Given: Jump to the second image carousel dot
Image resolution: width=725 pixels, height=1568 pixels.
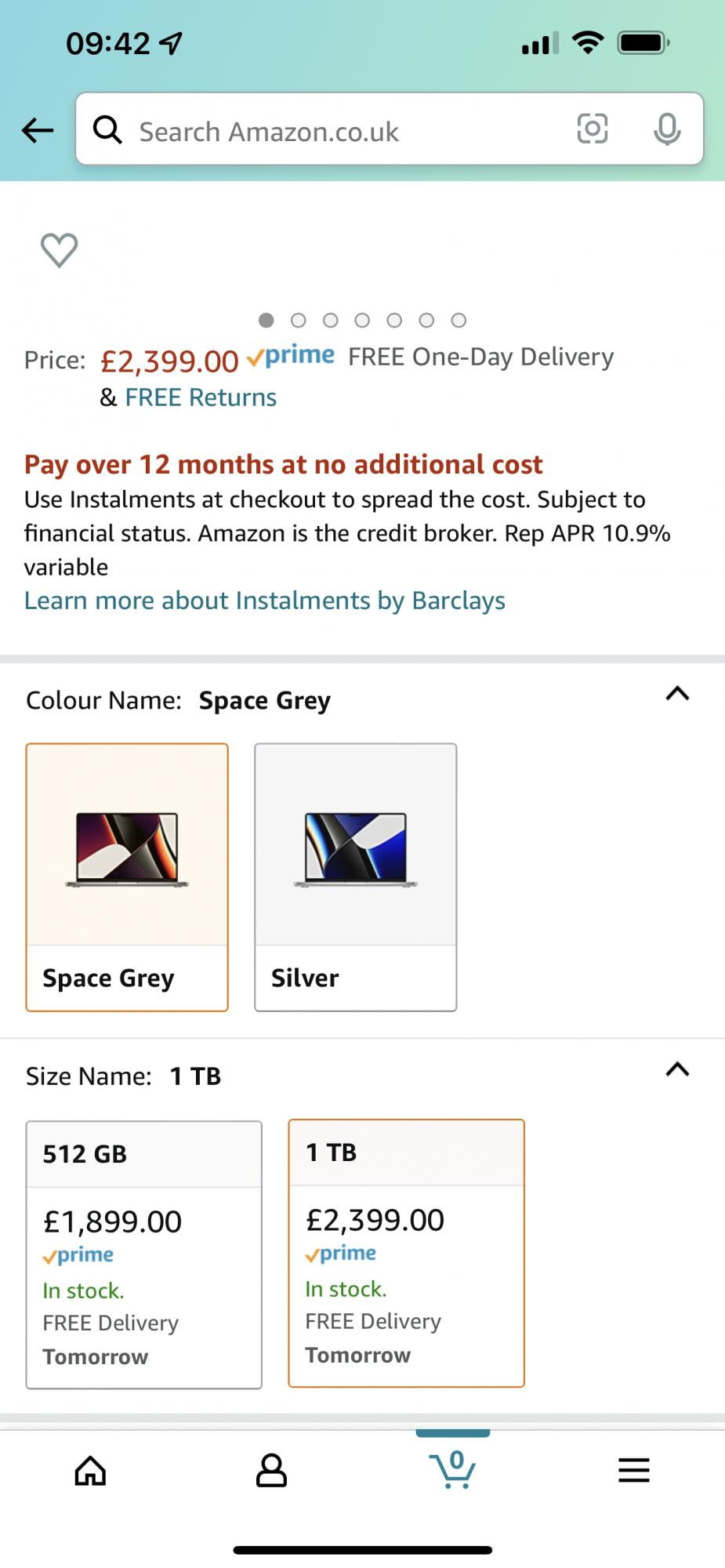Looking at the screenshot, I should 298,321.
